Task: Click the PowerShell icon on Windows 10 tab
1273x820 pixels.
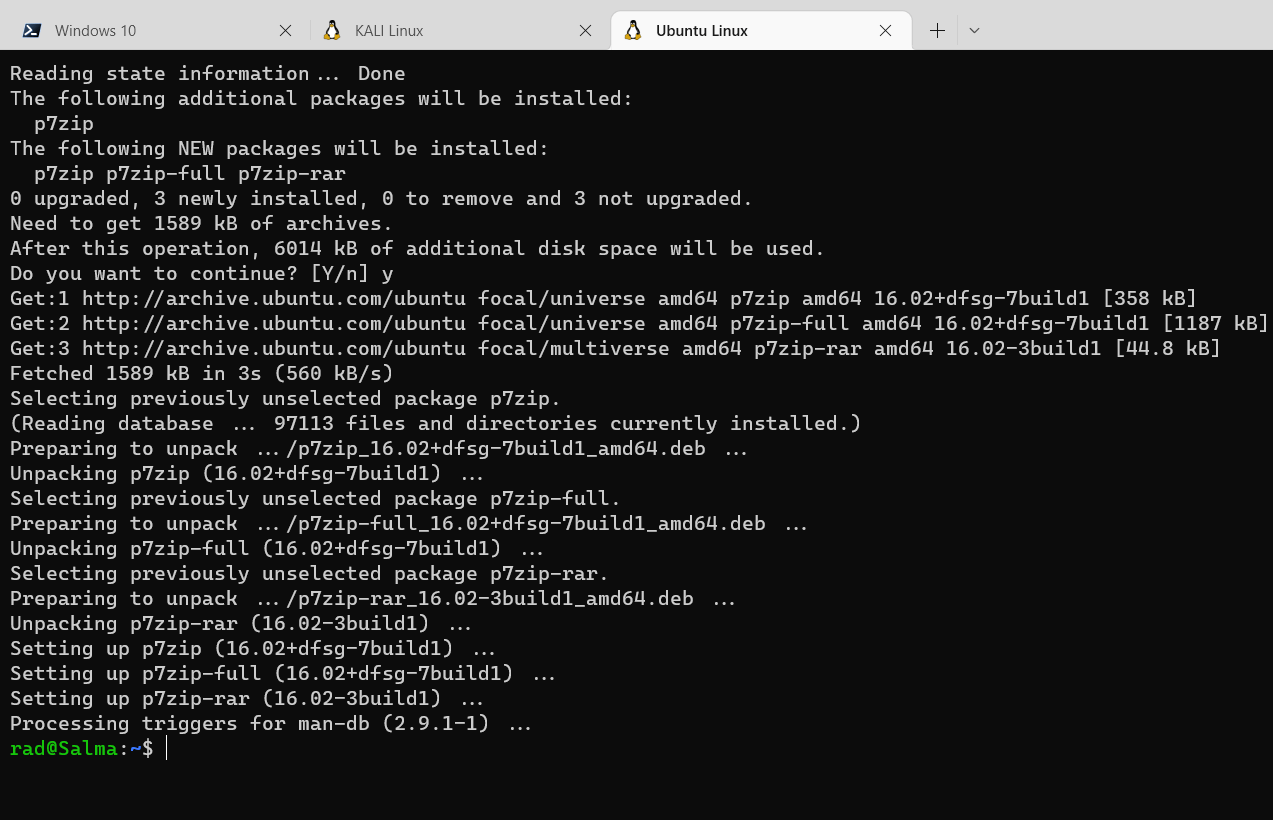Action: pyautogui.click(x=32, y=31)
